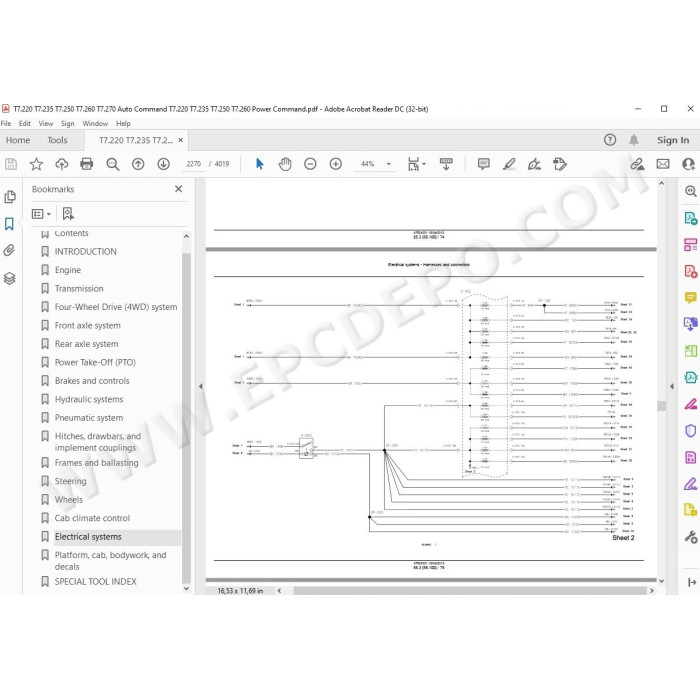The height and width of the screenshot is (700, 700).
Task: Zoom out with the minus icon
Action: [x=310, y=164]
